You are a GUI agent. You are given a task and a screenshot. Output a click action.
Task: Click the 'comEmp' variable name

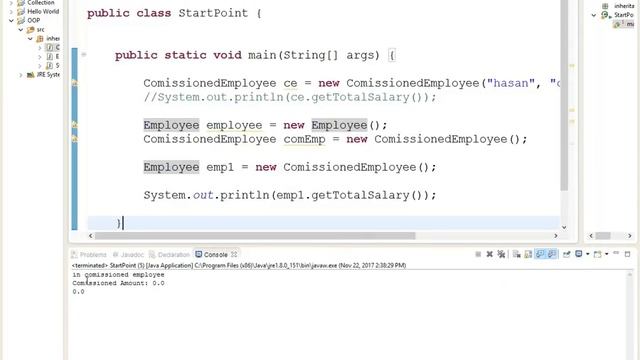(x=304, y=140)
